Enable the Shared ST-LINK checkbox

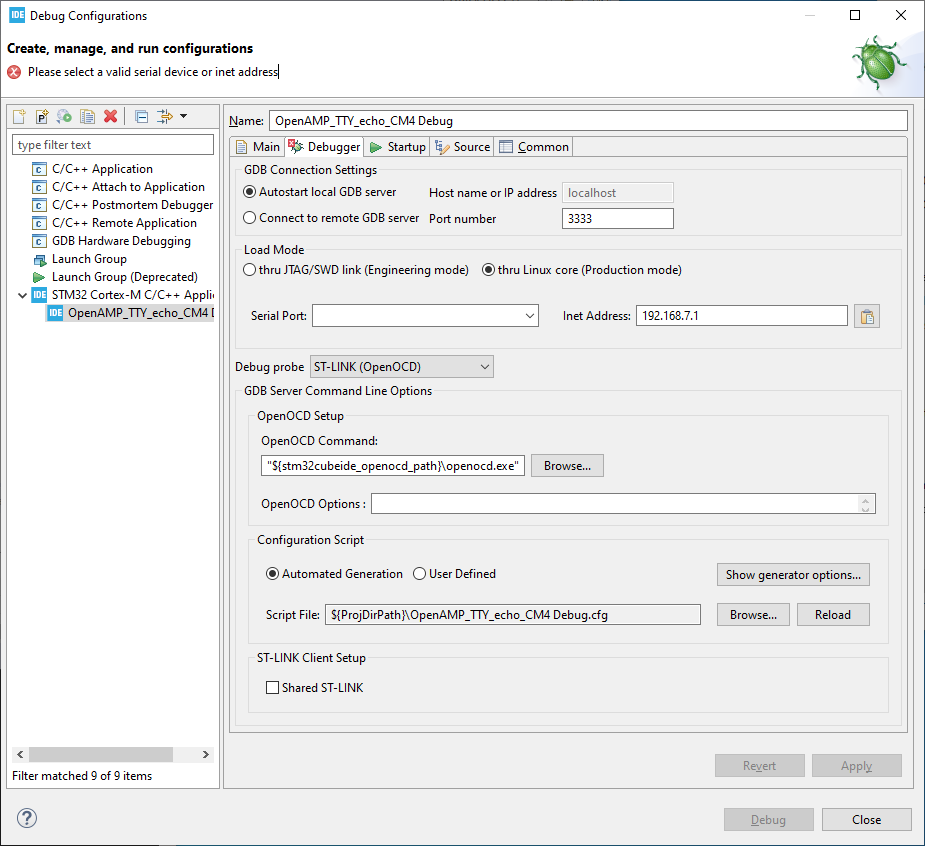tap(273, 688)
